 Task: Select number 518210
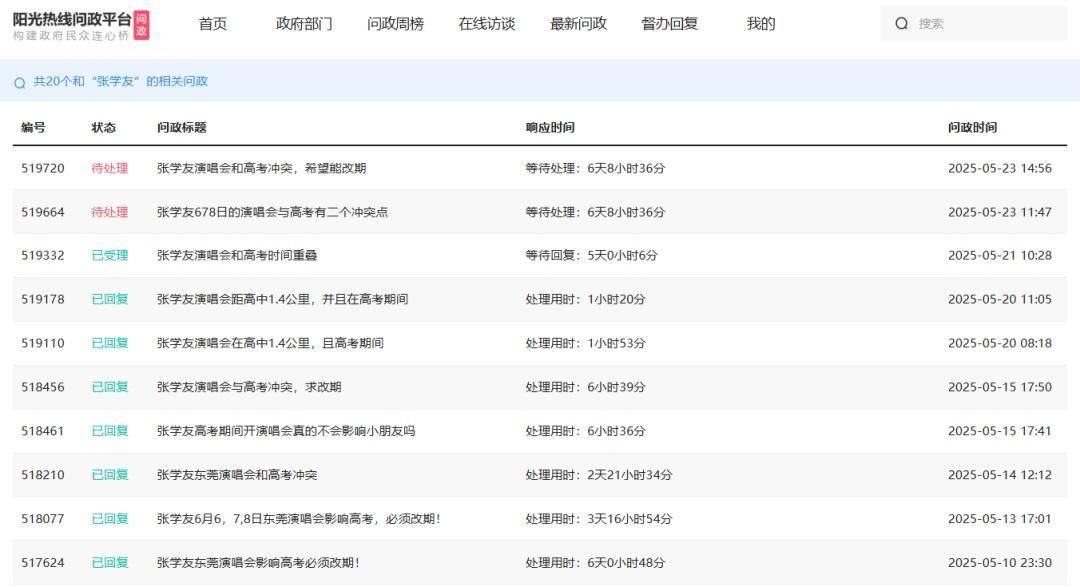pos(43,475)
